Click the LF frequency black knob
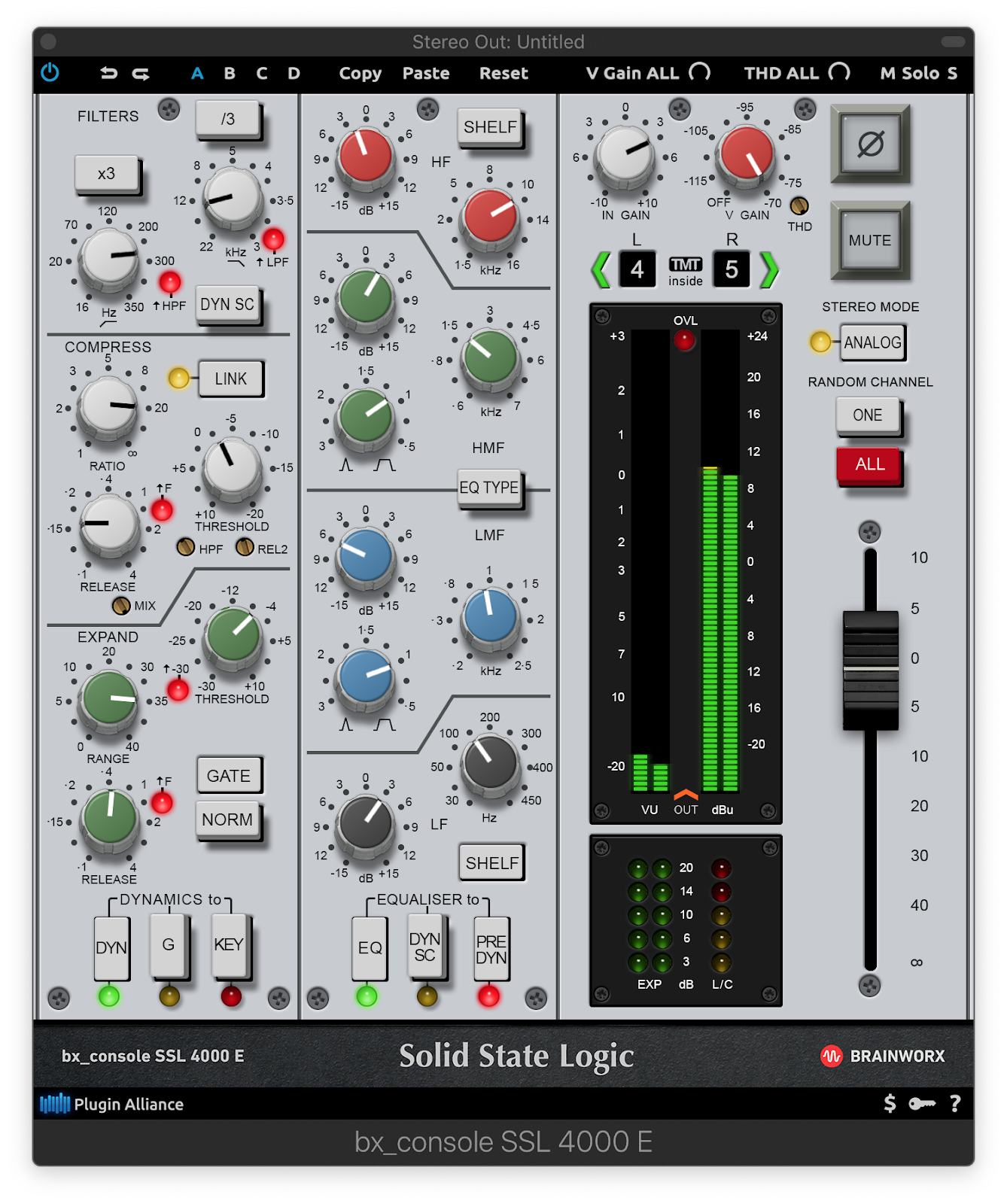 [x=490, y=765]
